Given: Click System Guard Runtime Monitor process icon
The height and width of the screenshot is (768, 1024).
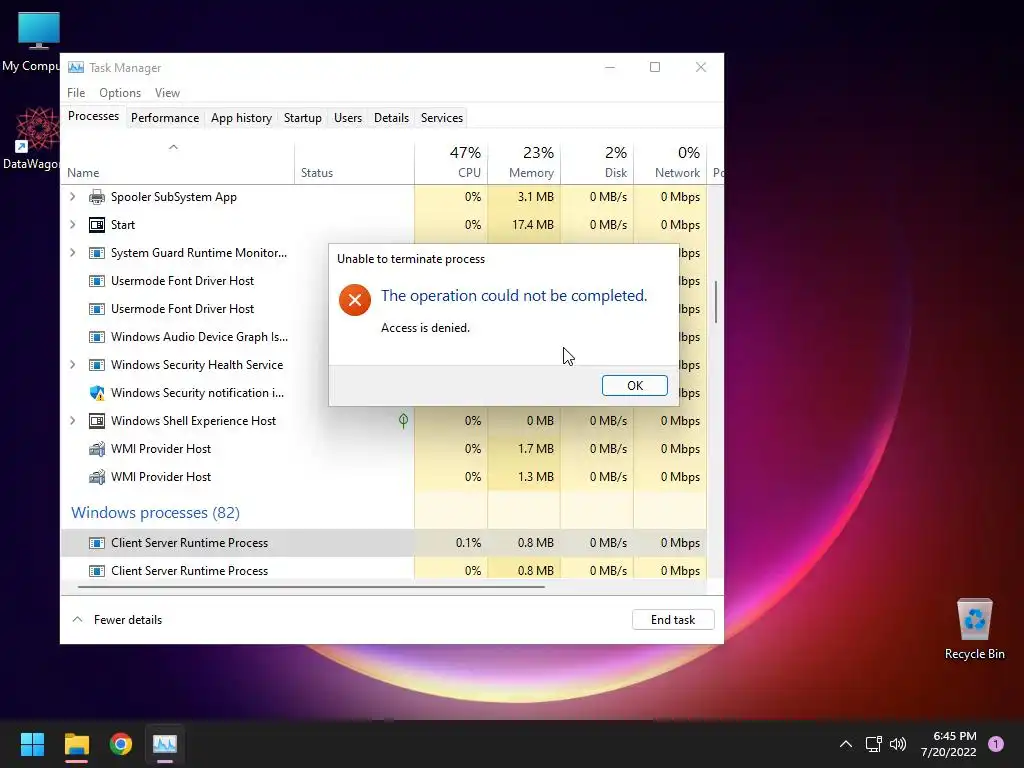Looking at the screenshot, I should click(x=97, y=253).
